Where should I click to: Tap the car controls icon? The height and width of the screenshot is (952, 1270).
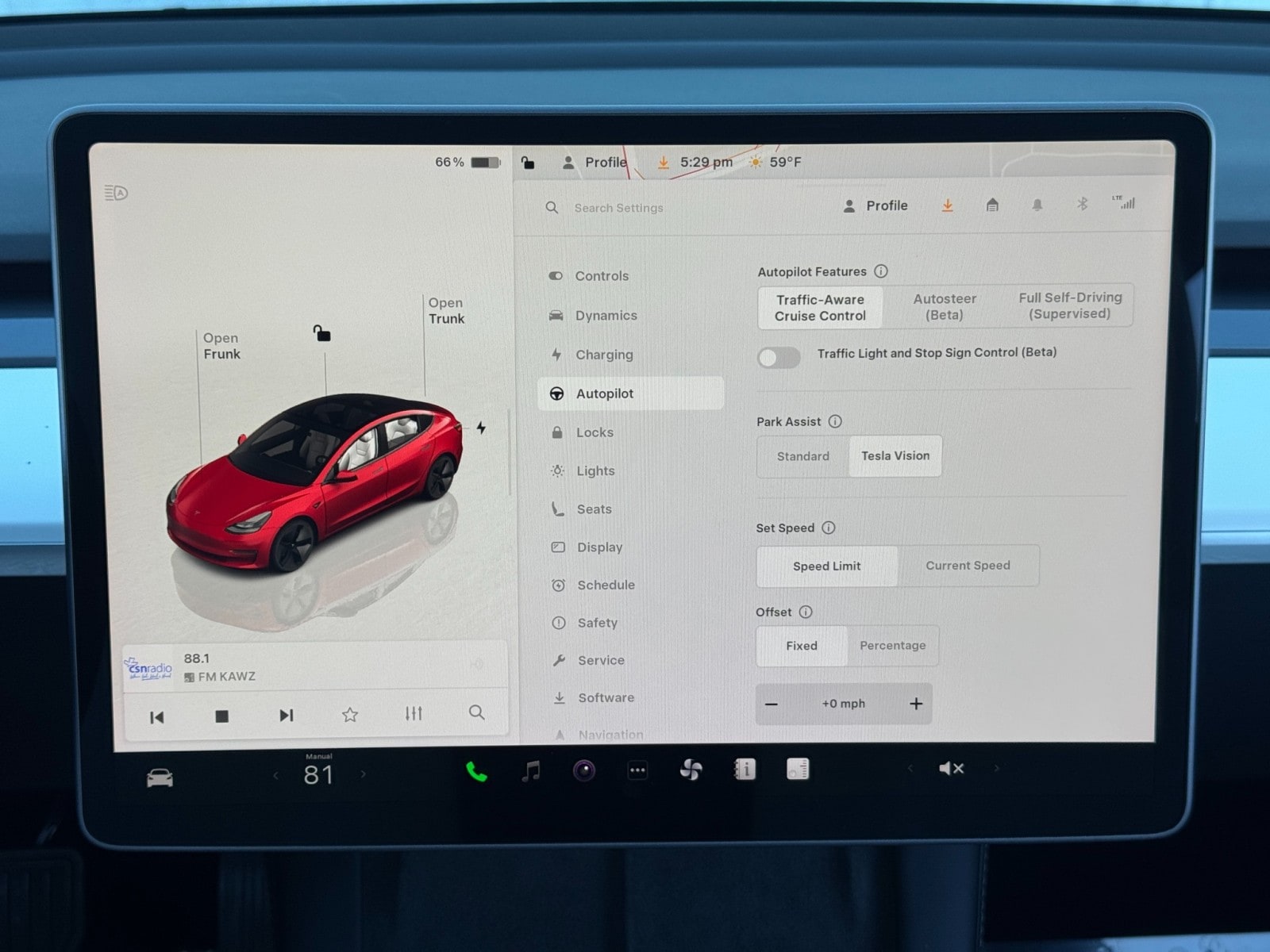[160, 777]
